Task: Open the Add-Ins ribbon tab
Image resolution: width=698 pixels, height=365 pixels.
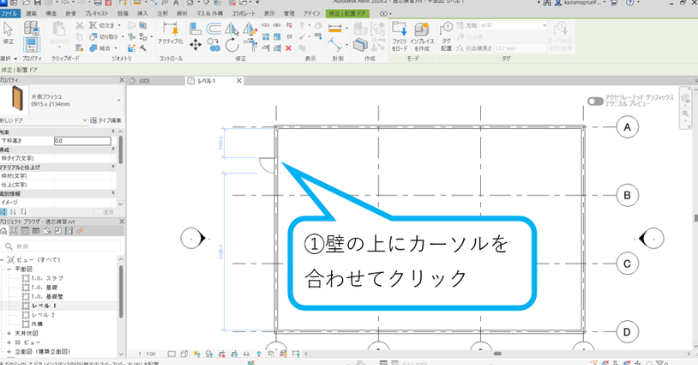Action: coord(312,13)
